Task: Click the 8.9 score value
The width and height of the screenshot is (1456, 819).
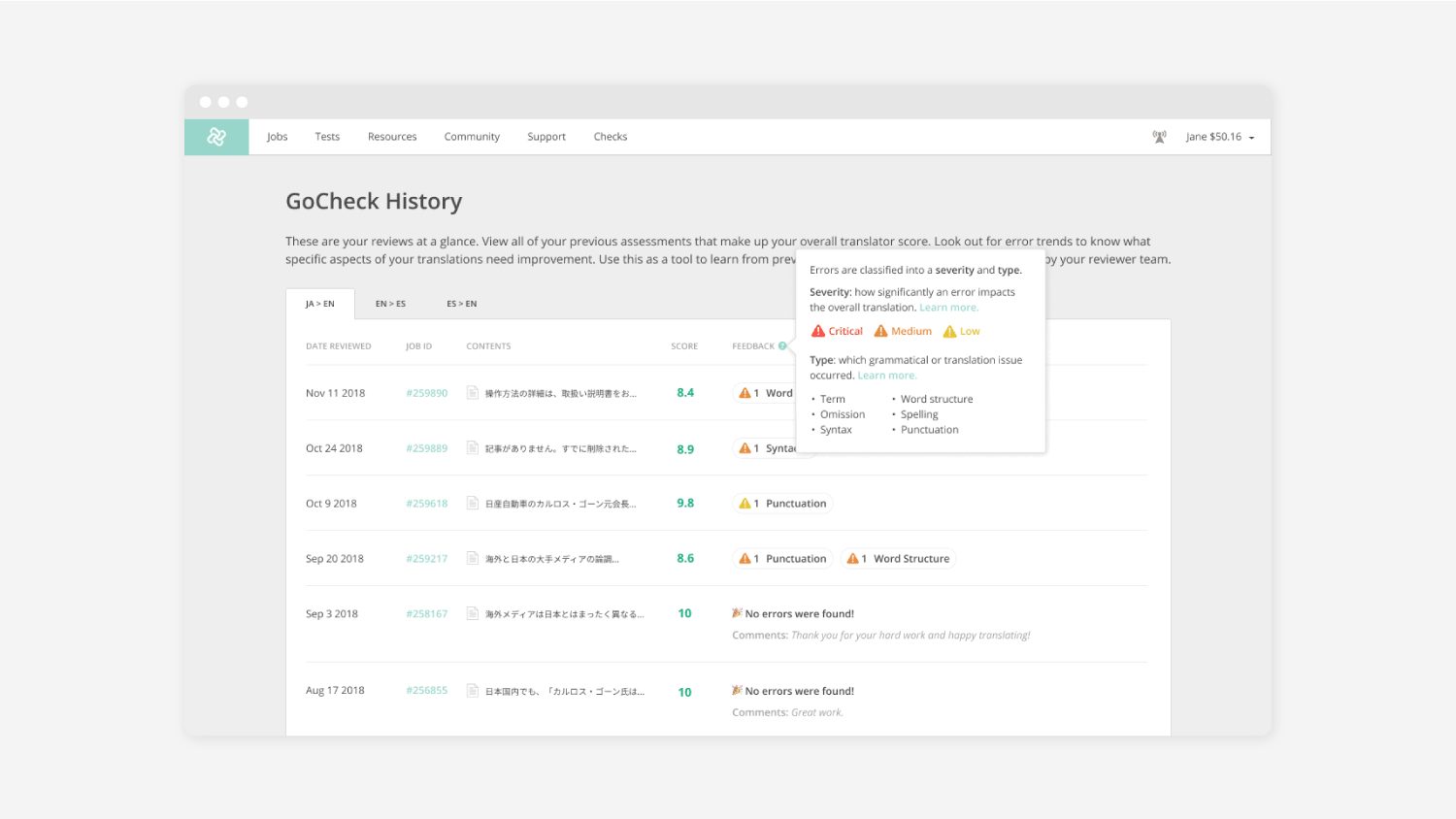Action: (685, 449)
